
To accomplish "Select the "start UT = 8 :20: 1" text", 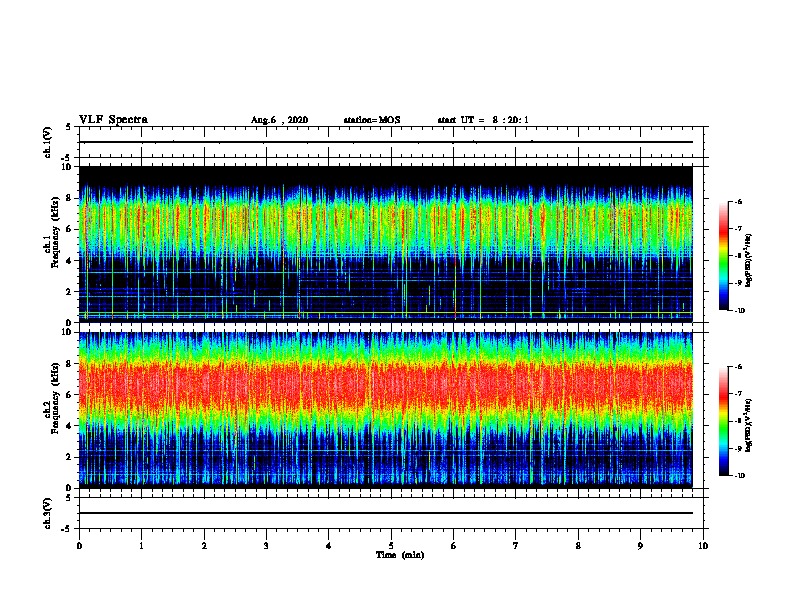I will (x=483, y=120).
